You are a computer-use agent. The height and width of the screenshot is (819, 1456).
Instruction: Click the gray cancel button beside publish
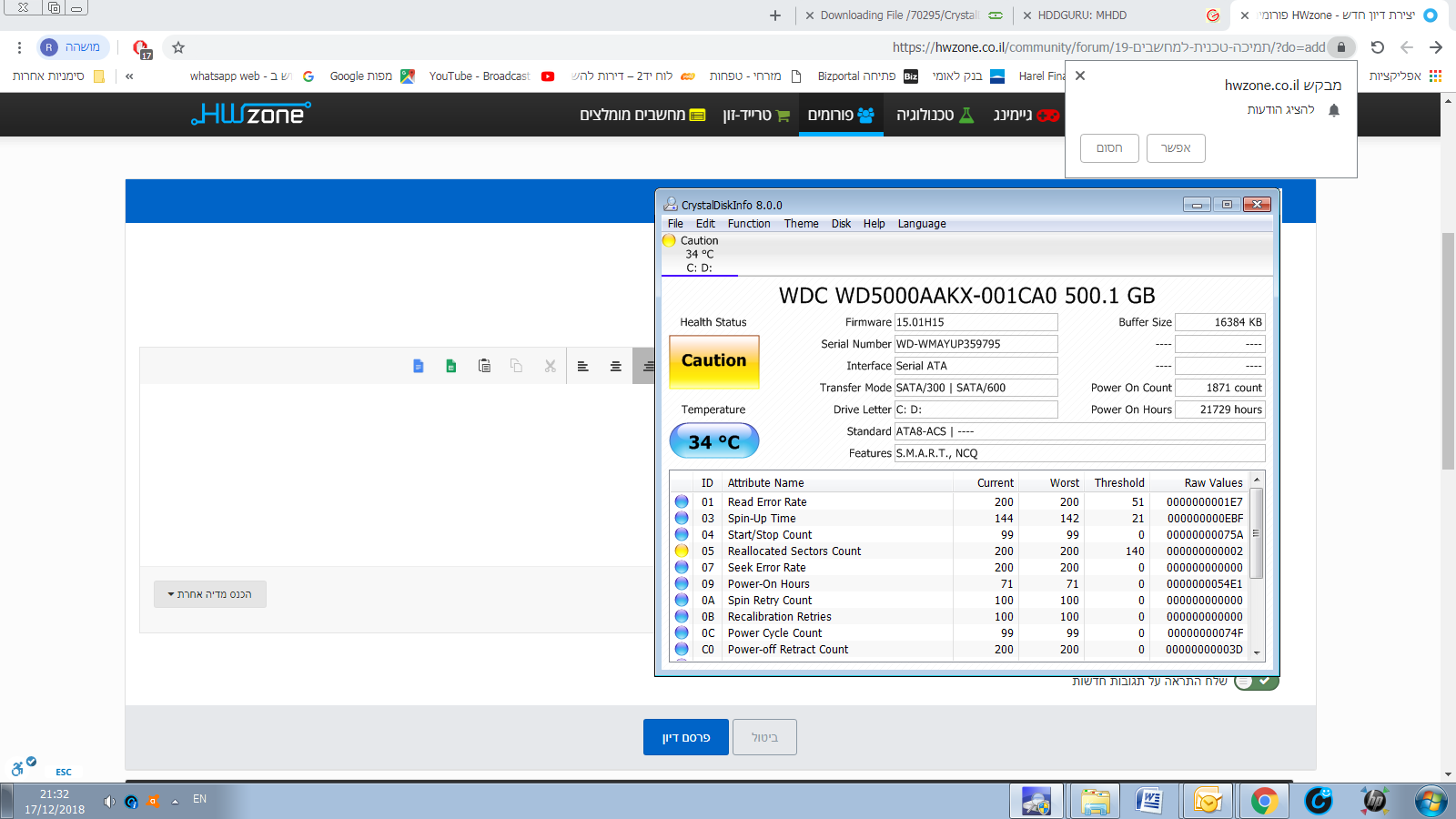tap(764, 737)
